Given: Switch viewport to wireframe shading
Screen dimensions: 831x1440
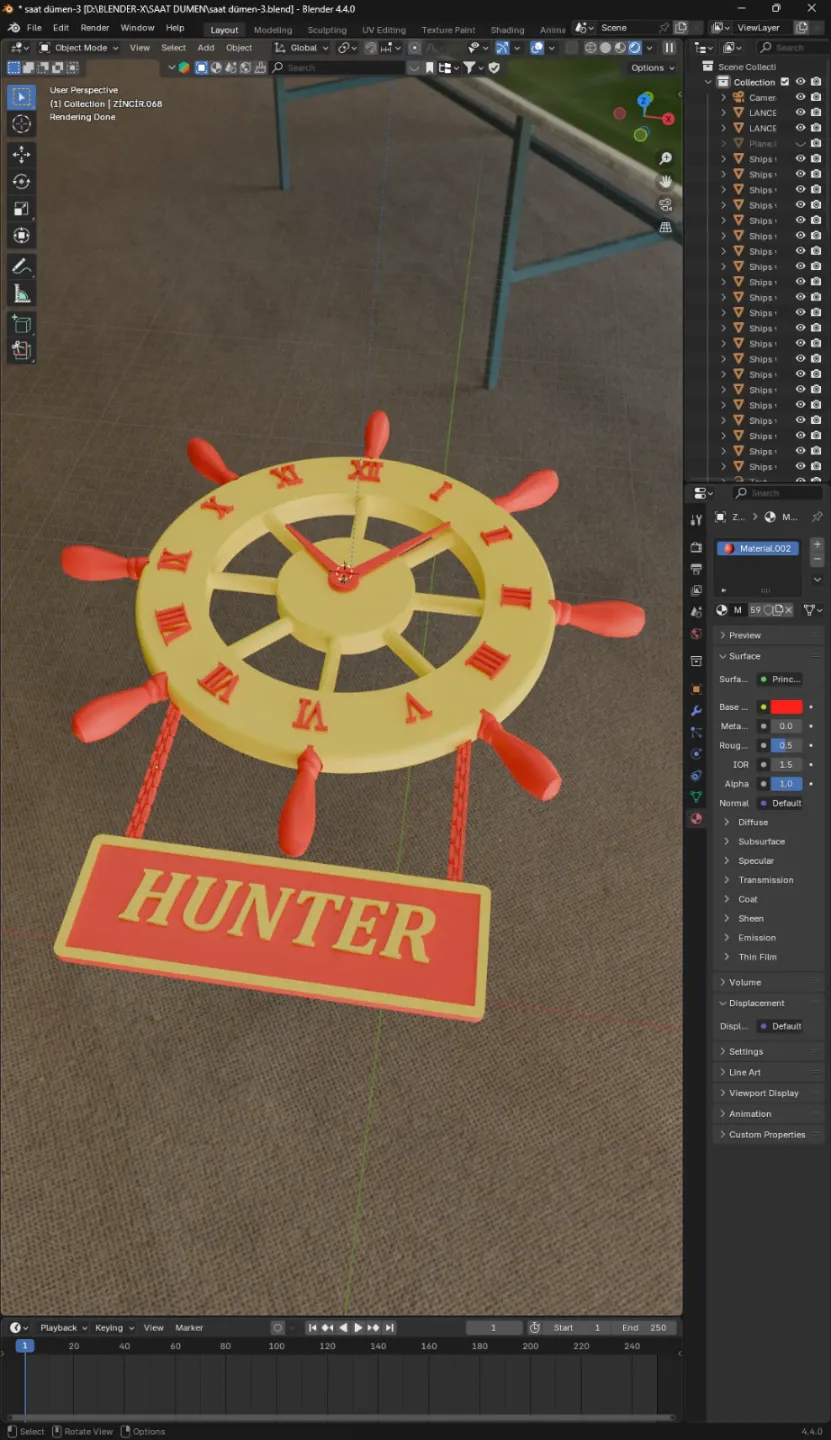Looking at the screenshot, I should (x=590, y=47).
